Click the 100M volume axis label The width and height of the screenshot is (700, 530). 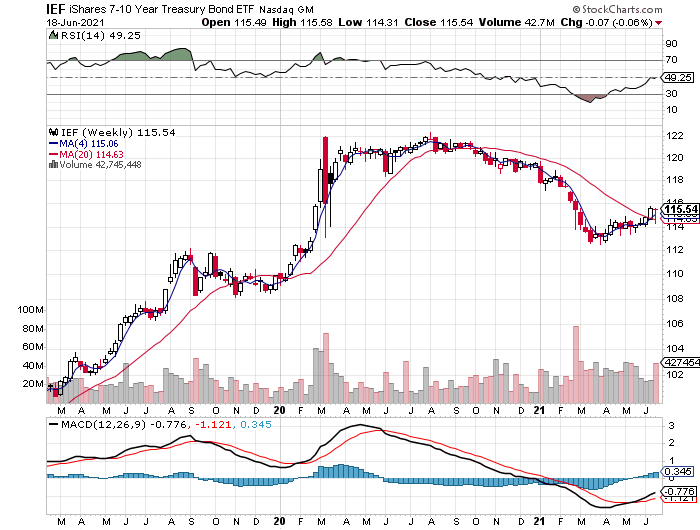point(30,309)
